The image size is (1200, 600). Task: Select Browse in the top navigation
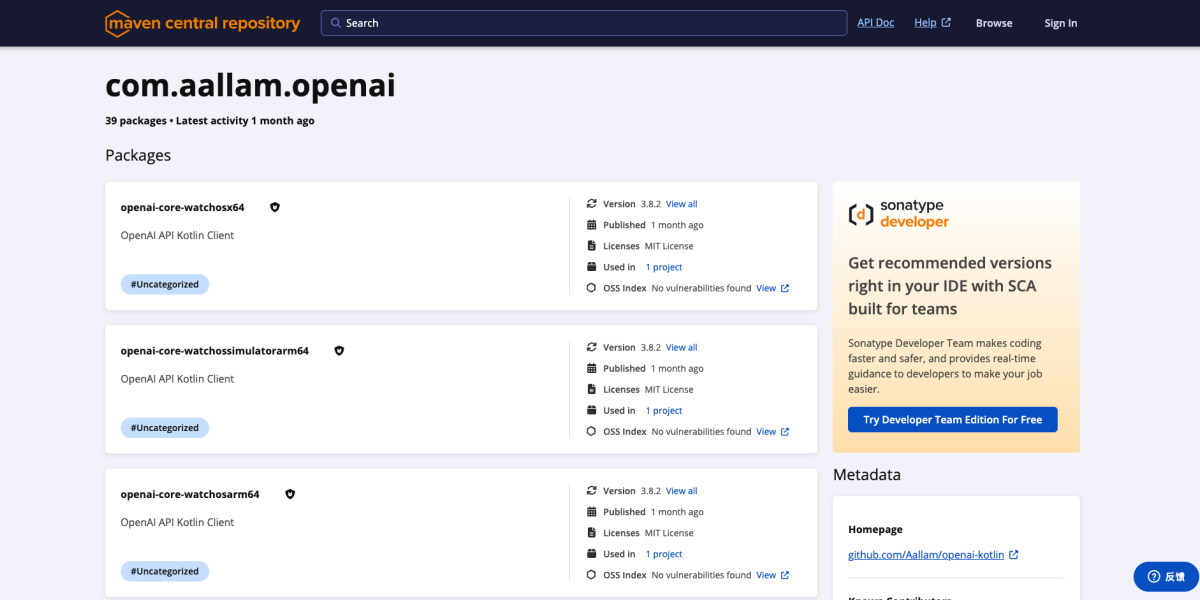(994, 22)
